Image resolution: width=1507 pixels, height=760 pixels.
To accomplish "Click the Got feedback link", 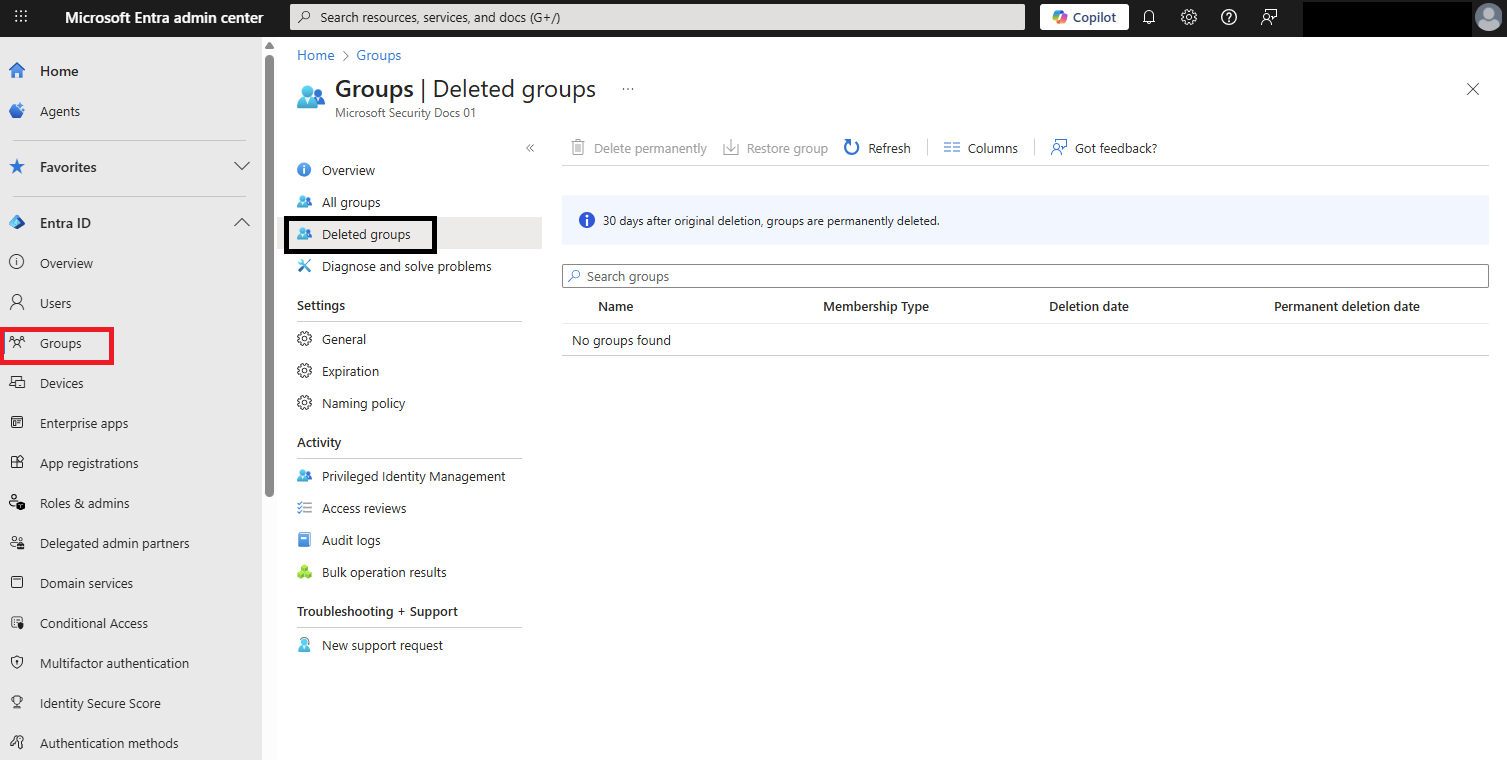I will pyautogui.click(x=1104, y=147).
